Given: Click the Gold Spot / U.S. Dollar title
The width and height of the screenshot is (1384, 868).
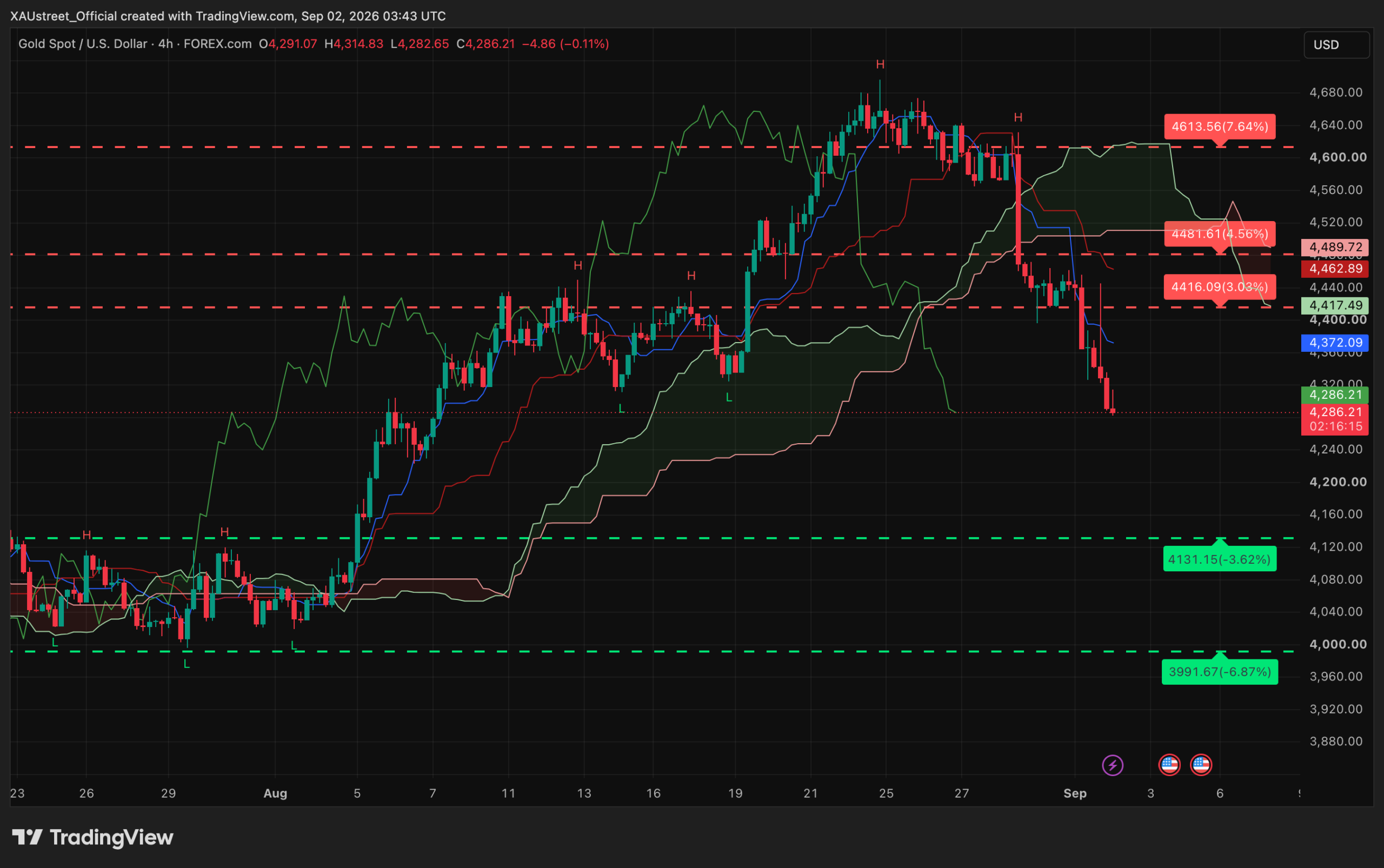Looking at the screenshot, I should click(x=83, y=44).
